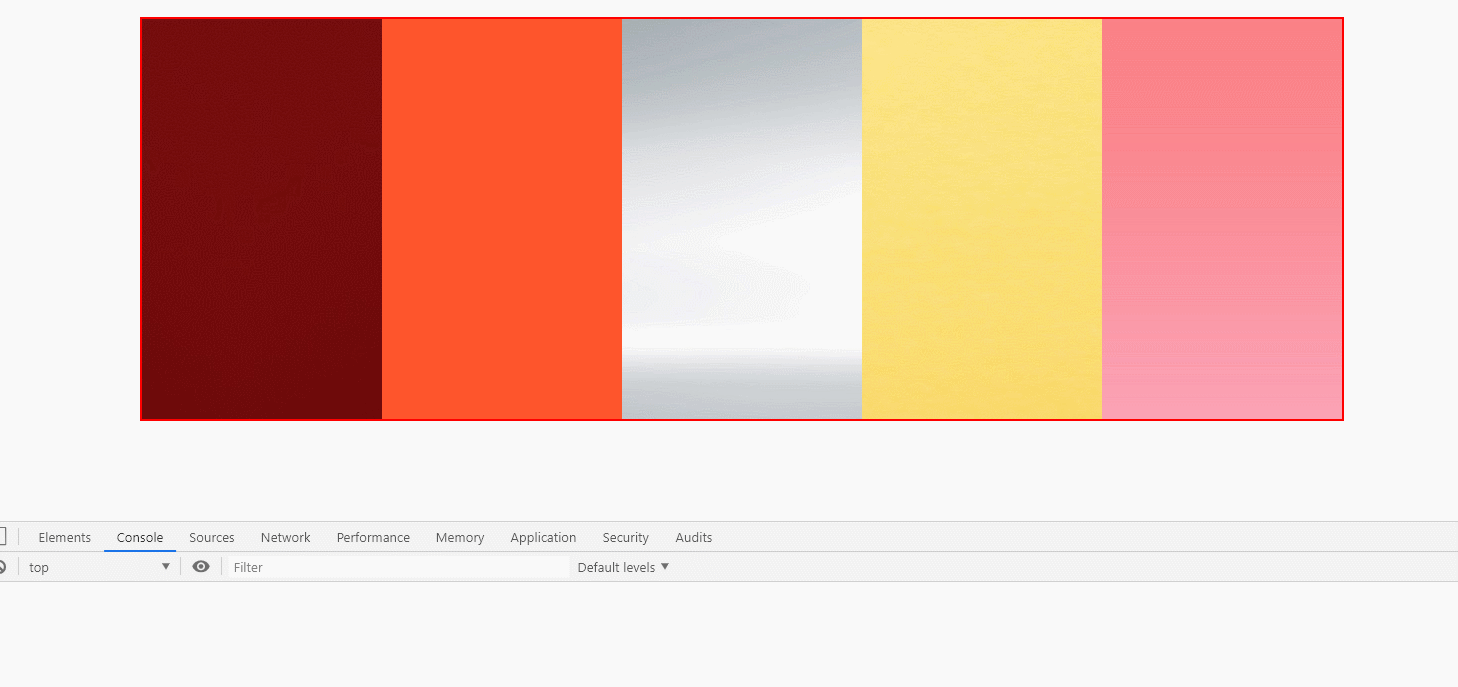
Task: Click the silver gradient image panel
Action: [x=742, y=219]
